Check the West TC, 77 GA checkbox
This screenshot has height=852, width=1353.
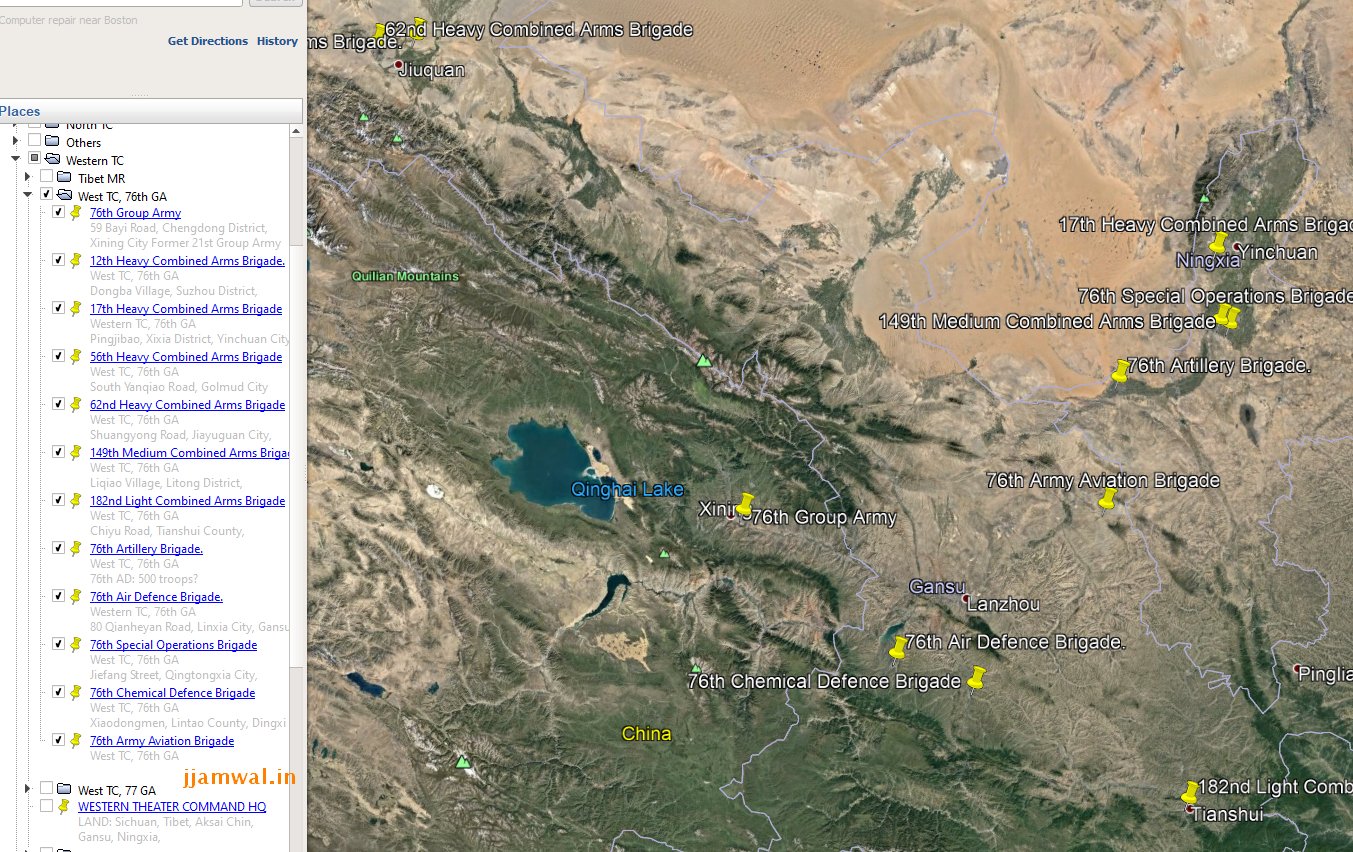[46, 788]
